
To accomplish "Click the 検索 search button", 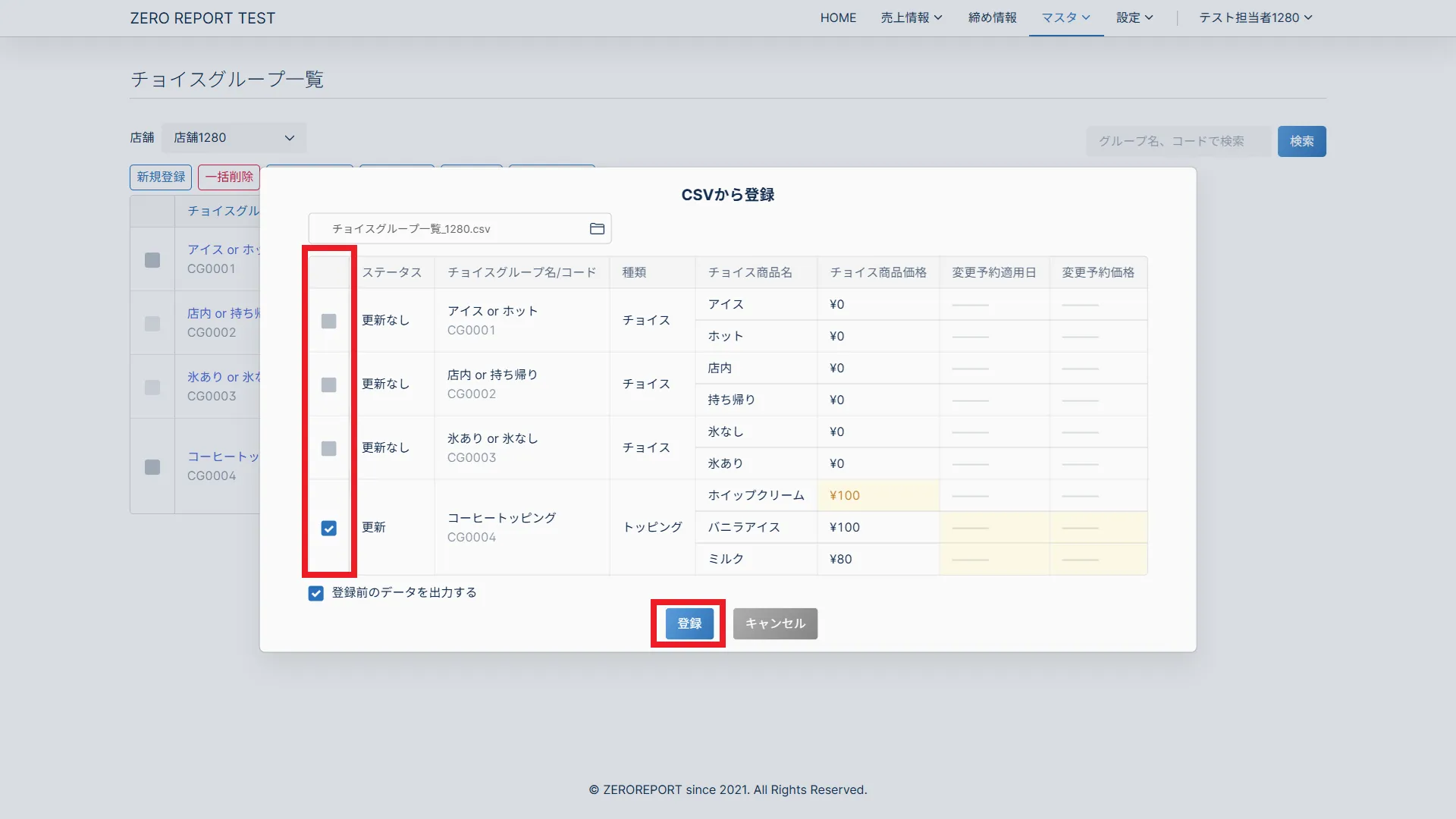I will coord(1301,141).
